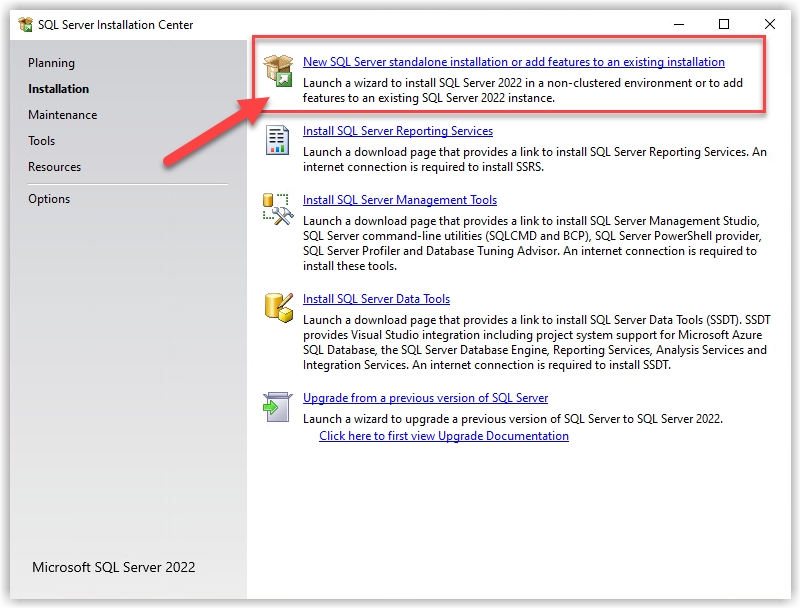Start Upgrade from a previous version link
The image size is (801, 609).
point(426,398)
